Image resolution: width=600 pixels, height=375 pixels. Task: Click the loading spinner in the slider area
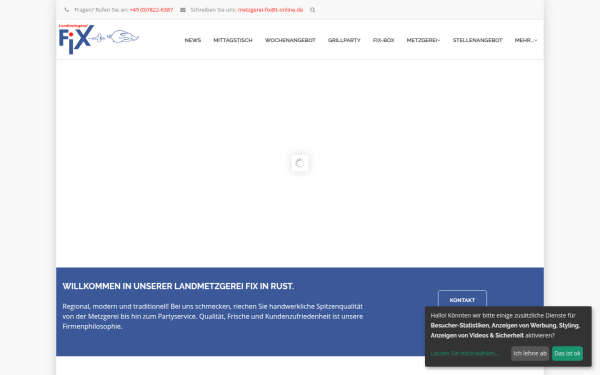tap(300, 163)
